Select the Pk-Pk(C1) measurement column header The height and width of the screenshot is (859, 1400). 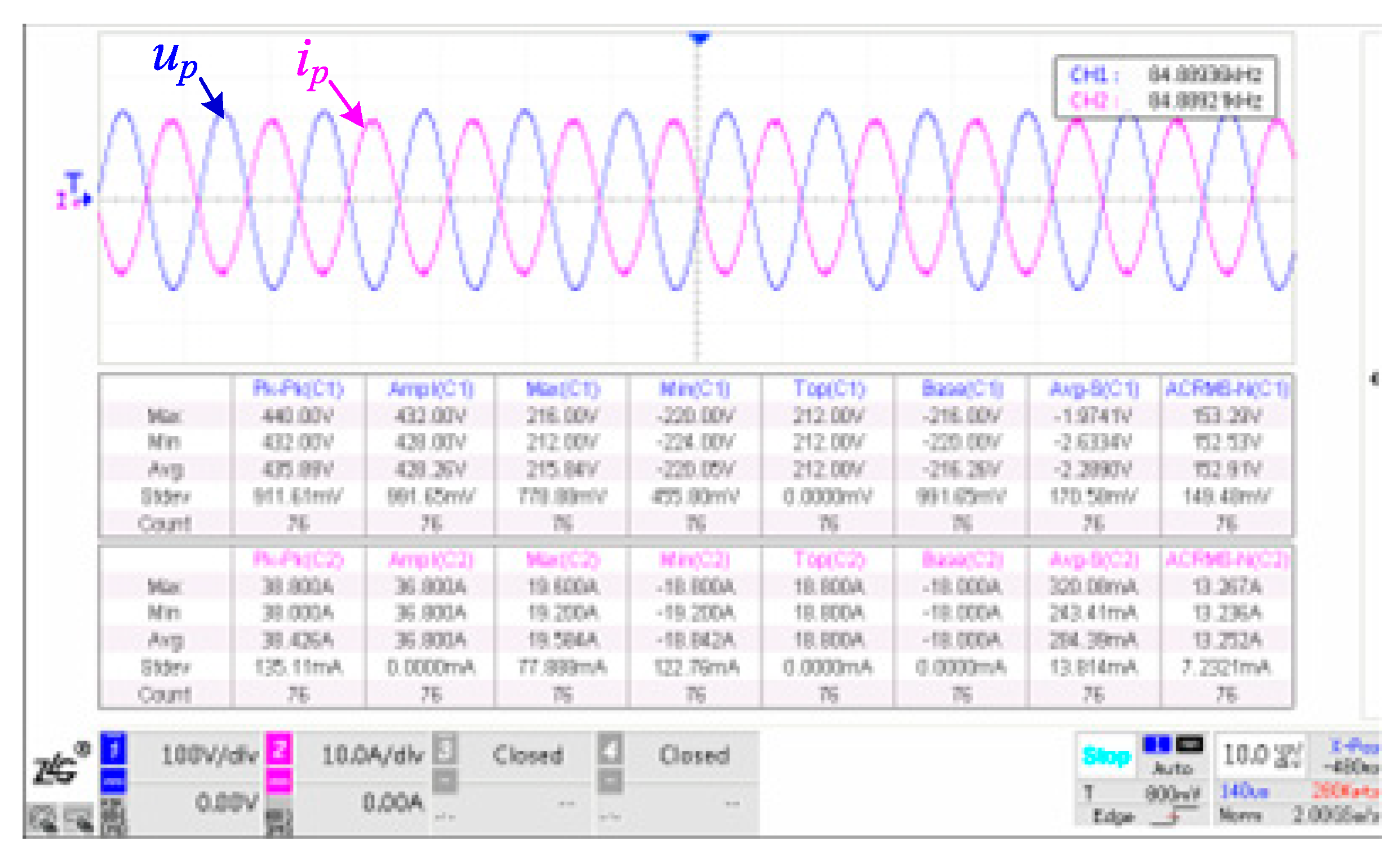coord(298,389)
